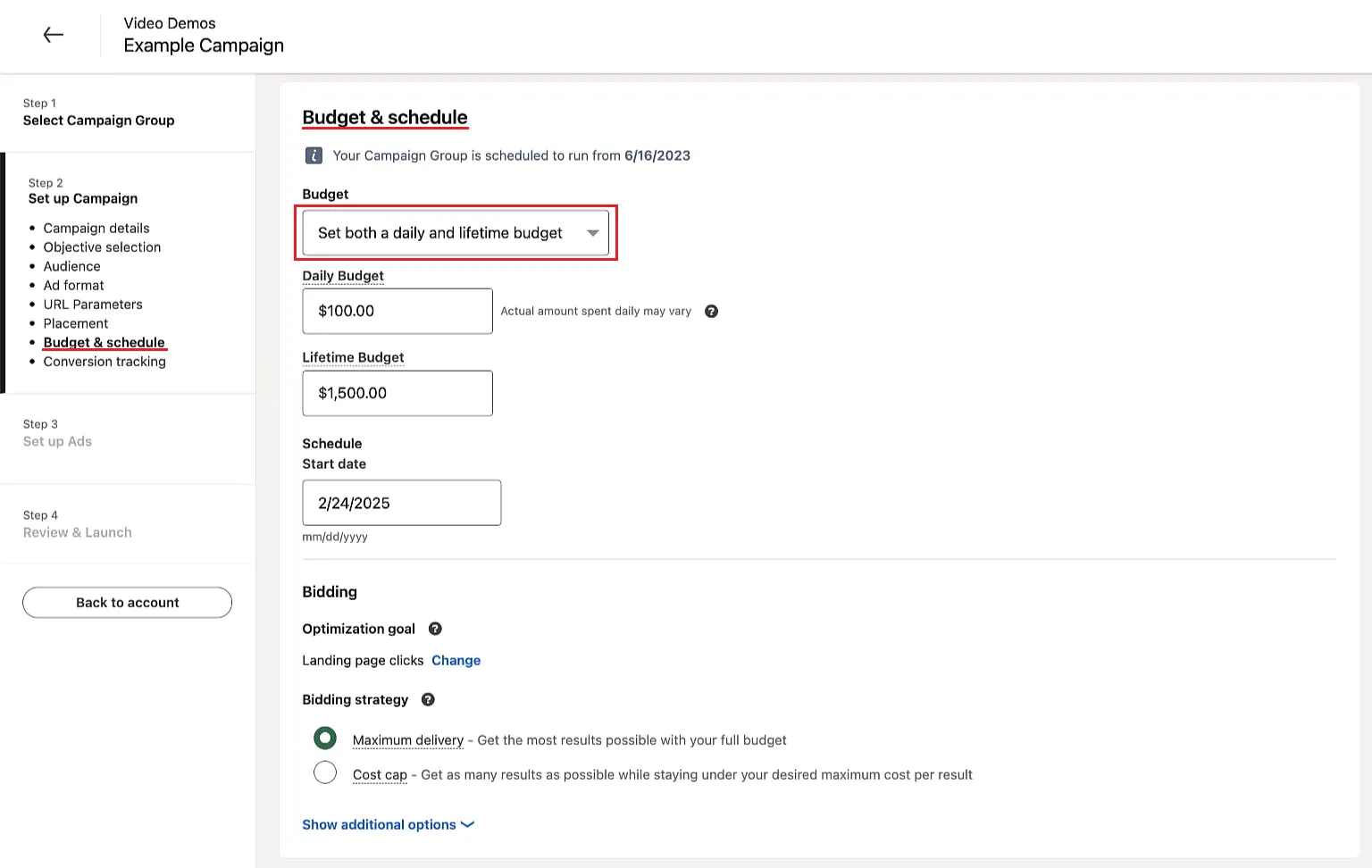Expand Show additional options
Image resolution: width=1372 pixels, height=868 pixels.
tap(388, 825)
